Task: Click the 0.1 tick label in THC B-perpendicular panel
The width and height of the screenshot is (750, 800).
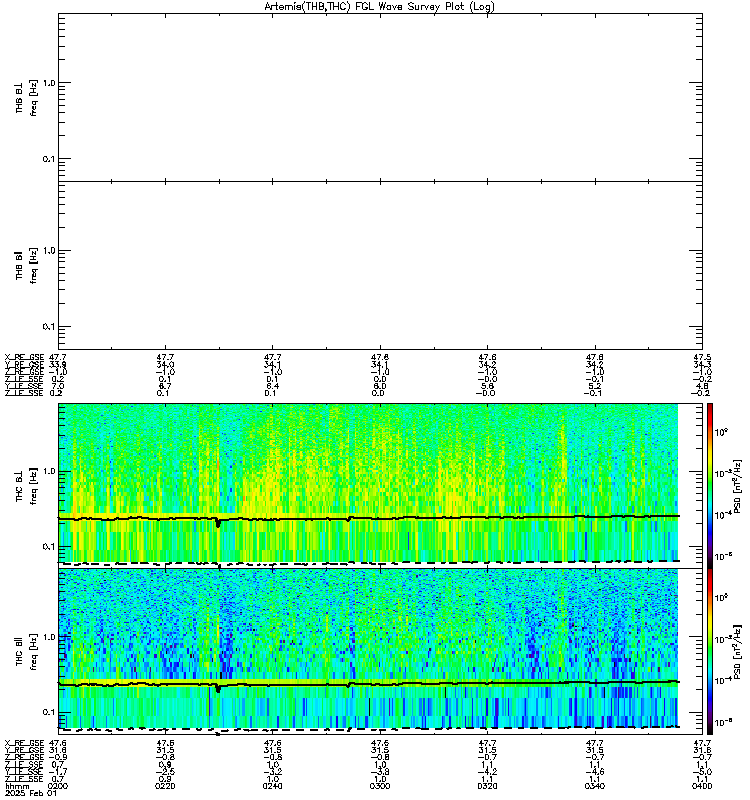Action: (49, 546)
